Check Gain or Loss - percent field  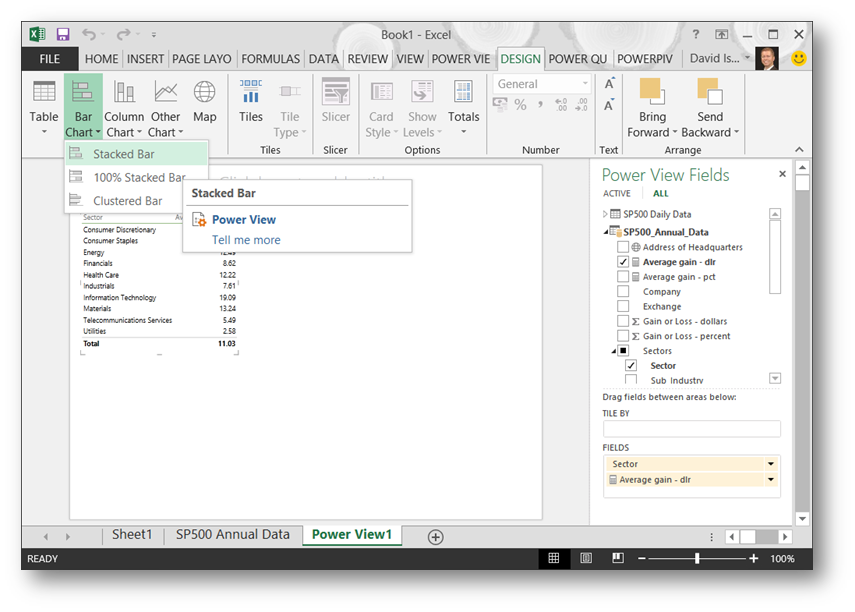623,335
